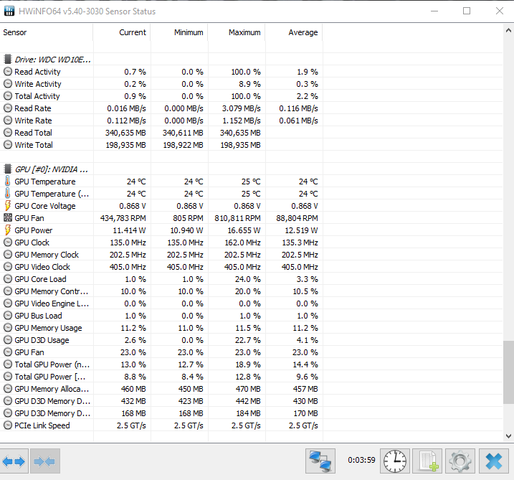The image size is (514, 480).
Task: Minimize the HWiNFO64 Sensor Status window
Action: pos(434,11)
